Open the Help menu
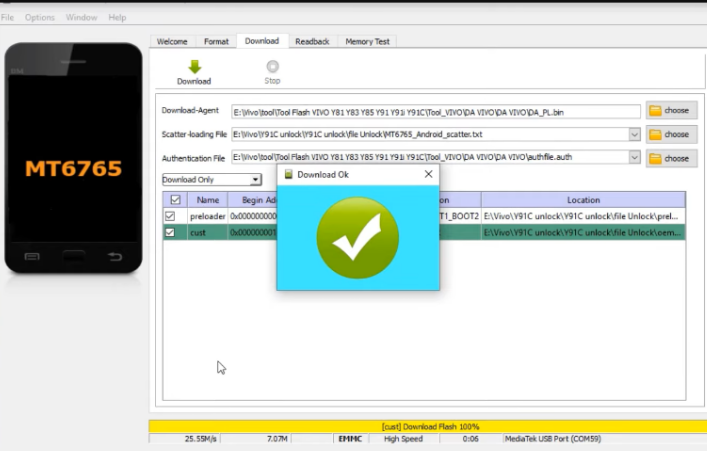The width and height of the screenshot is (707, 451). pos(117,18)
